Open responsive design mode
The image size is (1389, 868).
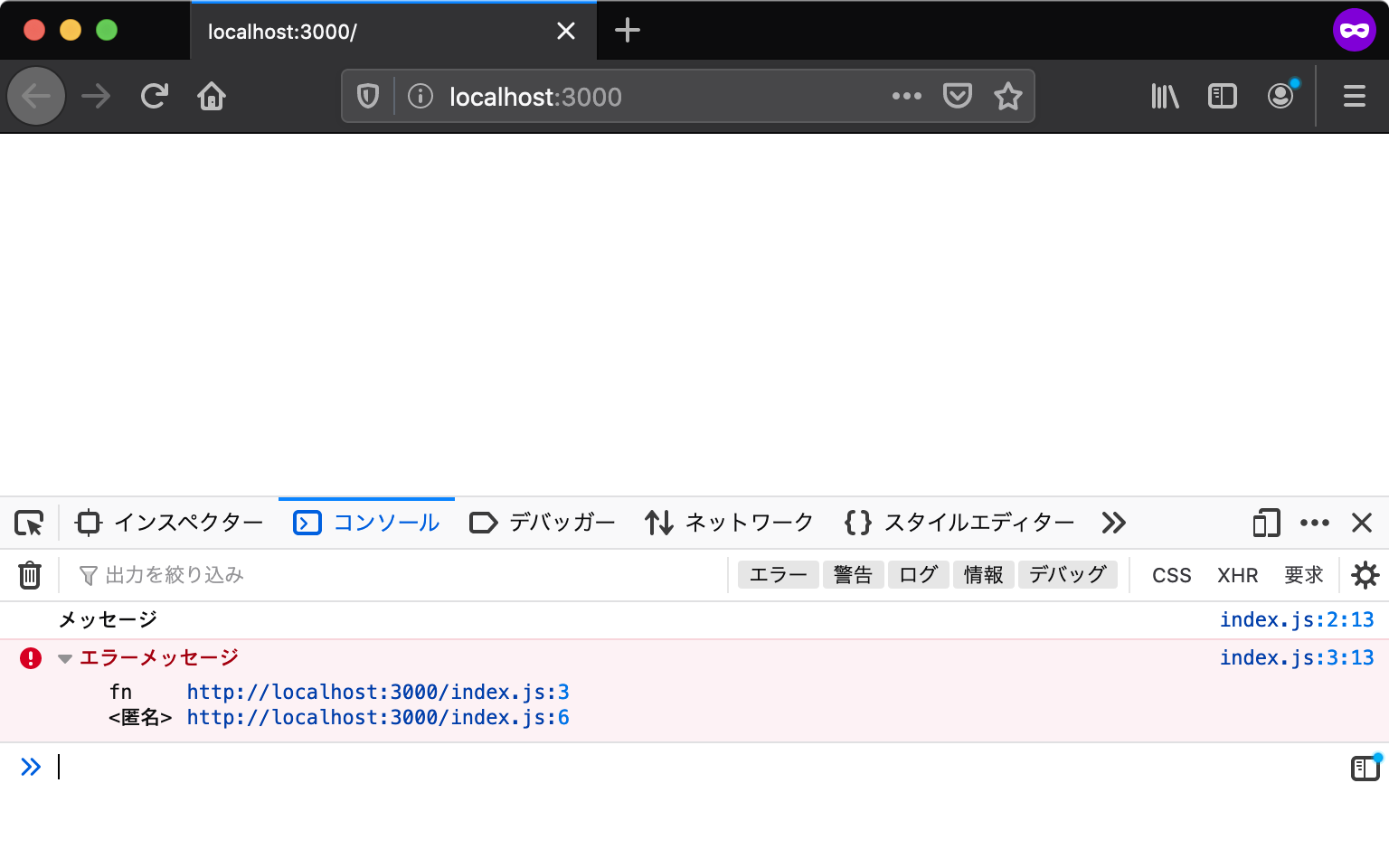1265,523
